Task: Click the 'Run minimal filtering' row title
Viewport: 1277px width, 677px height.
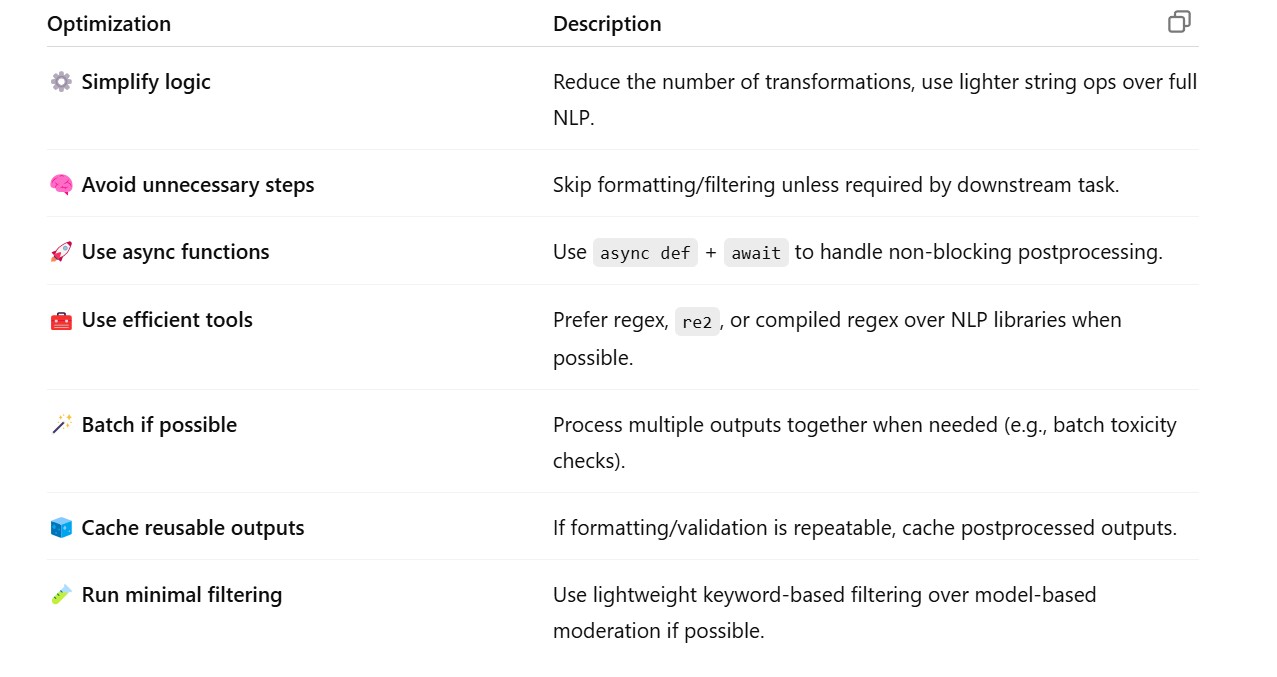Action: 182,595
